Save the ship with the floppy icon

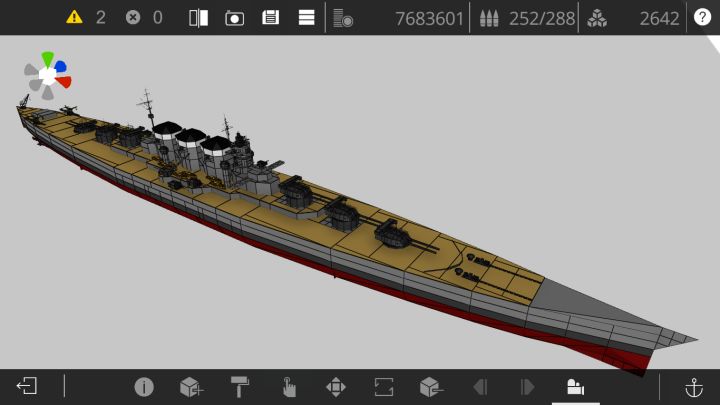[270, 18]
